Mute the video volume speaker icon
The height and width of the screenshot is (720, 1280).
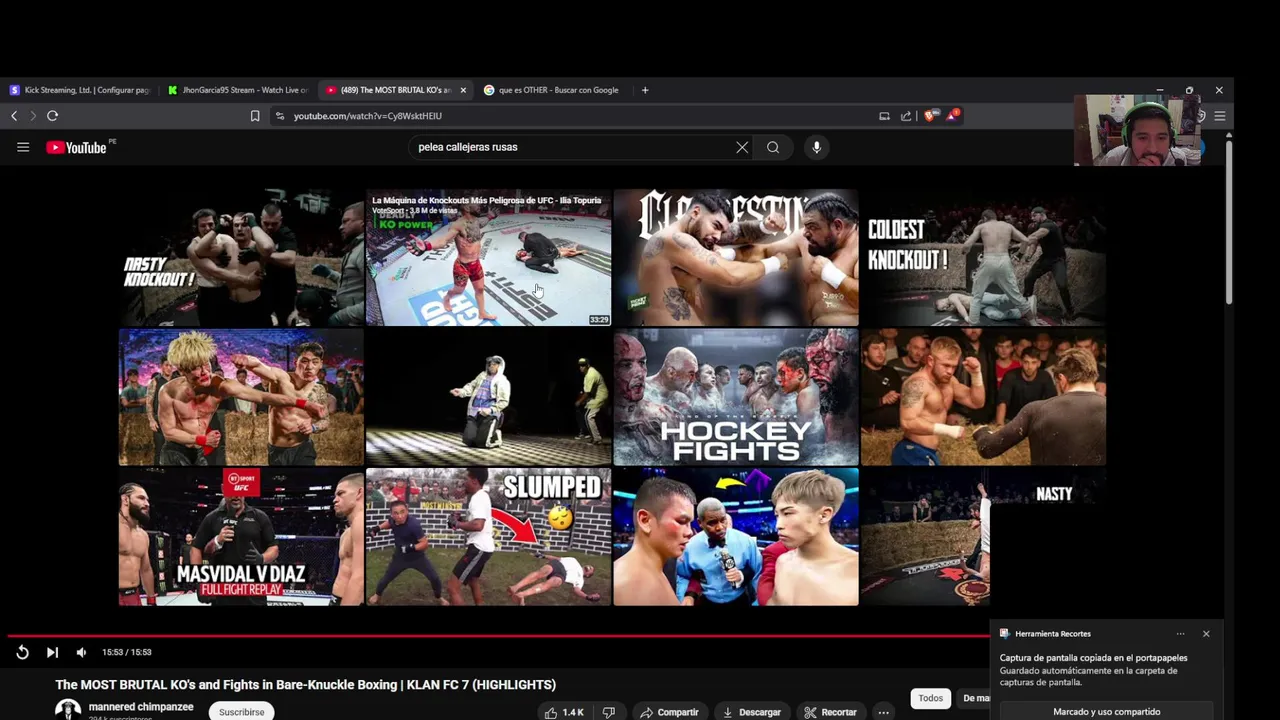(x=81, y=652)
